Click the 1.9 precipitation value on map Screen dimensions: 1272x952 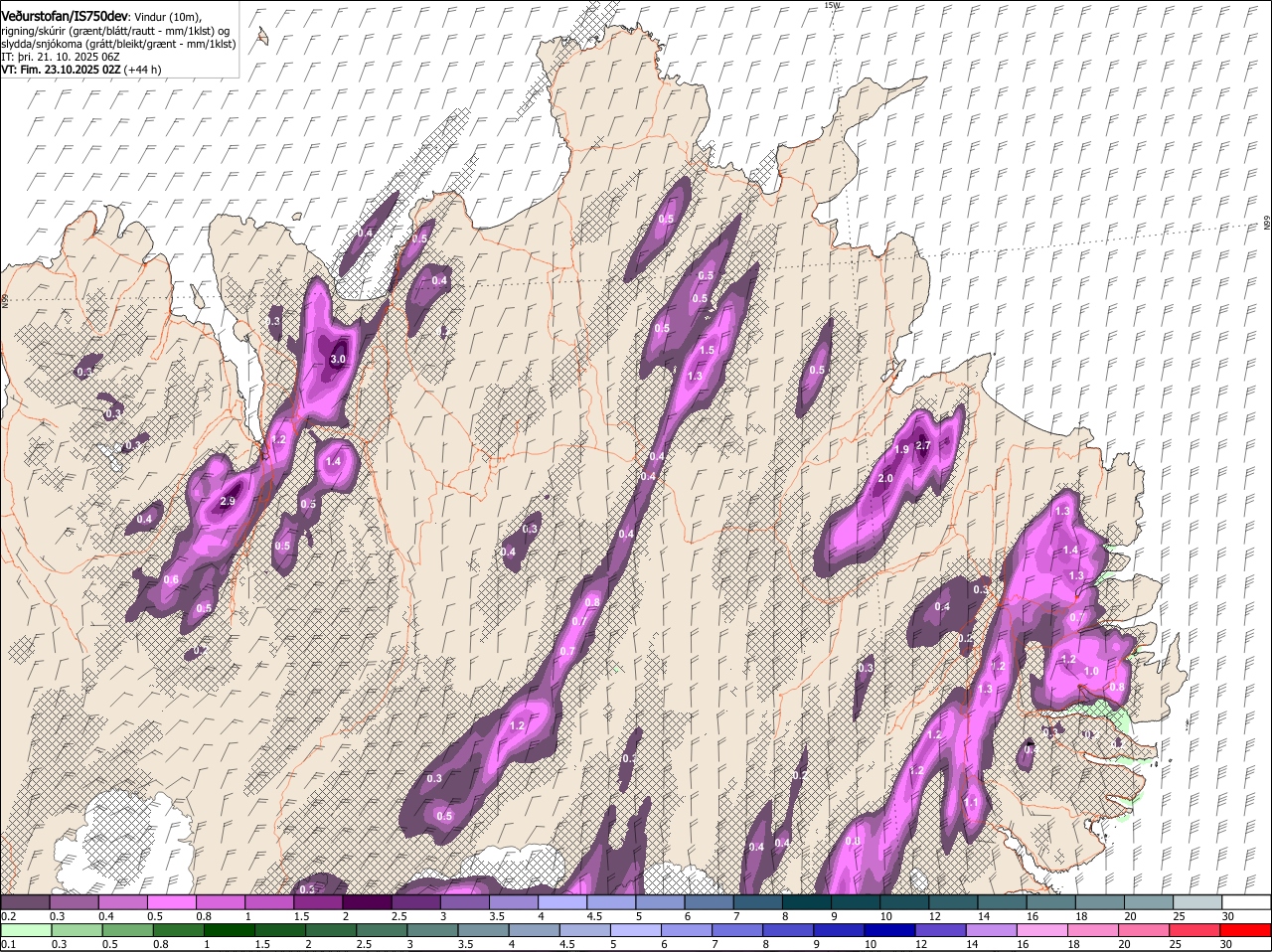[x=901, y=449]
